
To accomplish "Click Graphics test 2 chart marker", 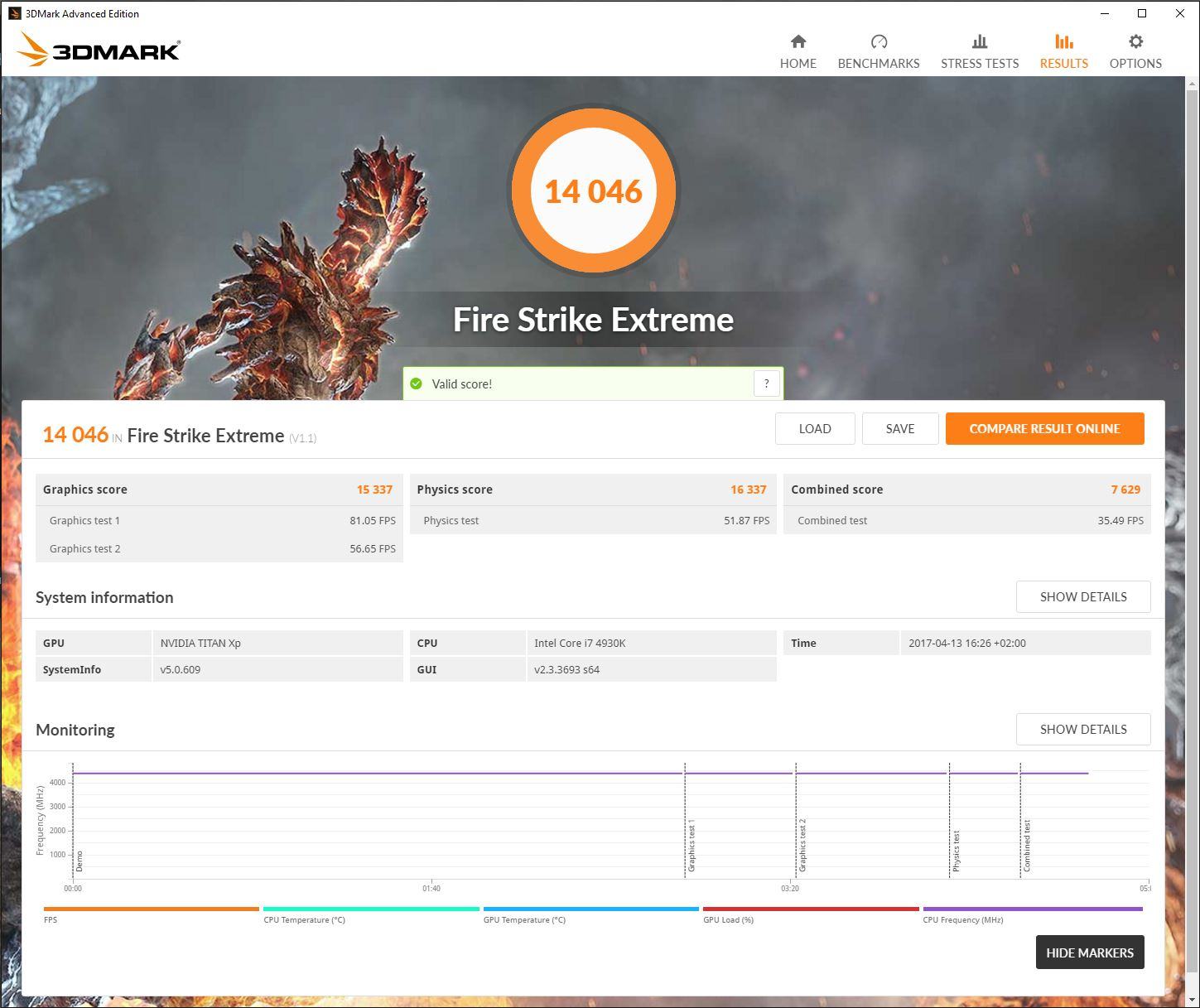I will [802, 846].
